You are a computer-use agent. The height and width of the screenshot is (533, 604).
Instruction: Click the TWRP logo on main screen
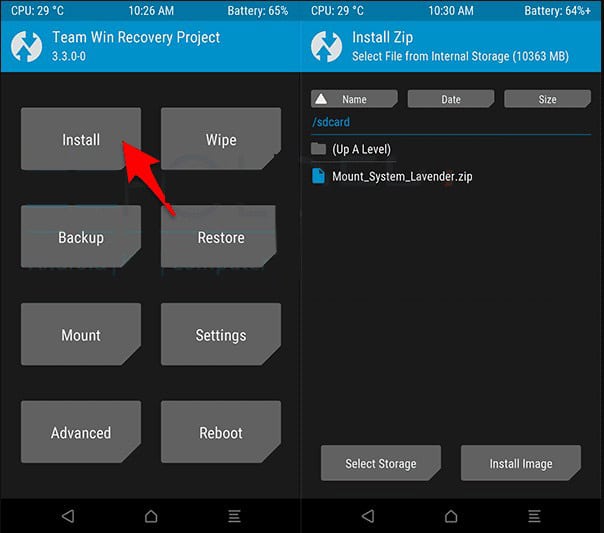(26, 47)
